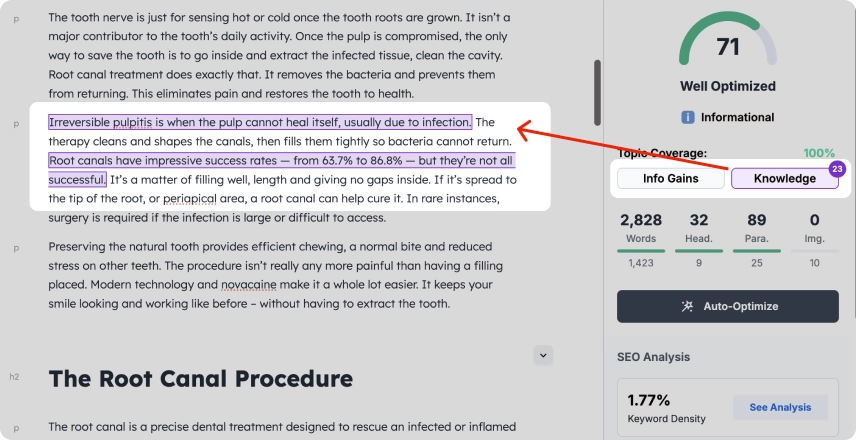Screen dimensions: 856x440
Task: Click the p marker beside the 'The tooth nerve' paragraph
Action: tap(14, 19)
